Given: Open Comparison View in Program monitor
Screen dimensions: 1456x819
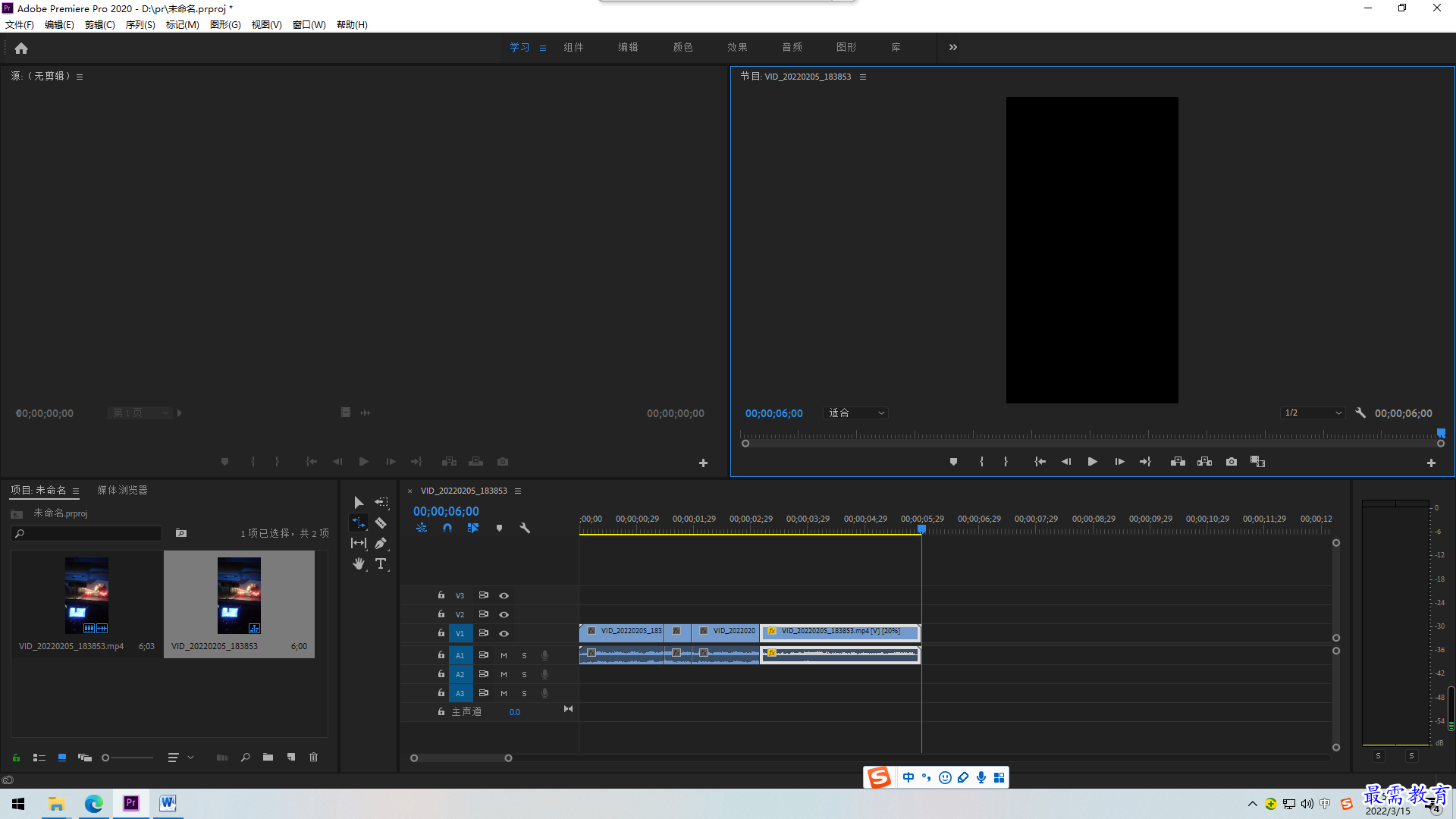Looking at the screenshot, I should pos(1257,461).
